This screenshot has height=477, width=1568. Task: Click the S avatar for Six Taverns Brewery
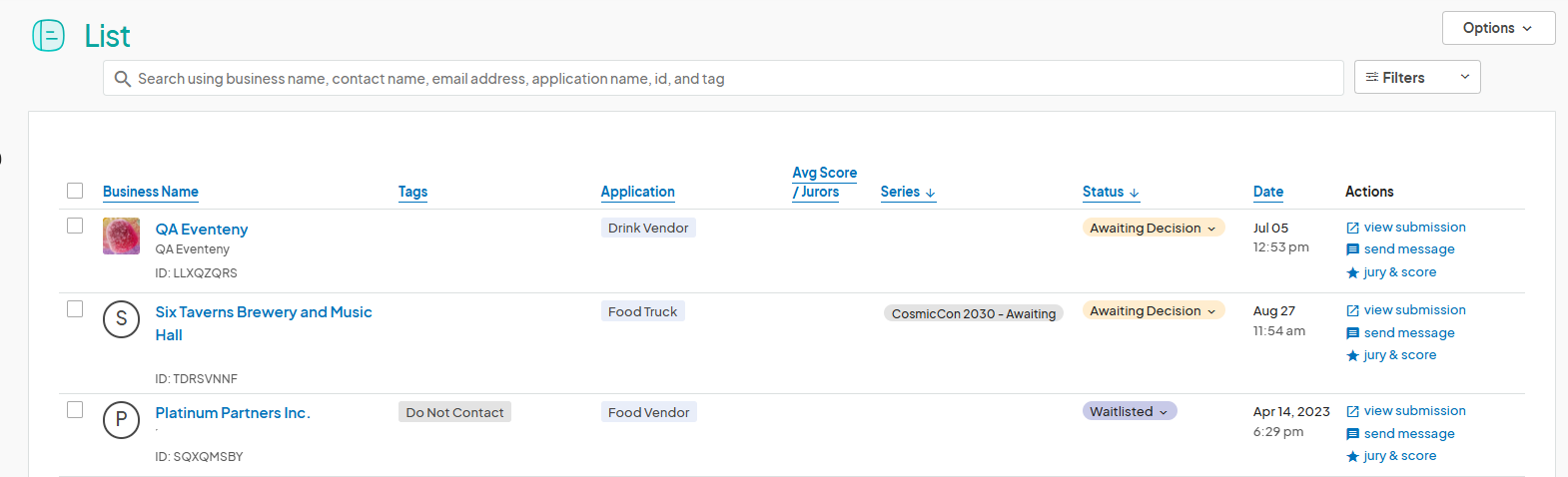(121, 319)
